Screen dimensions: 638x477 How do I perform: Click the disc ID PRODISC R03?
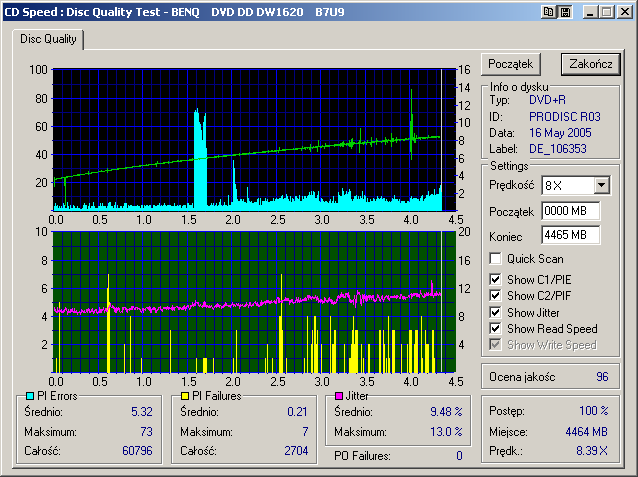coord(565,117)
